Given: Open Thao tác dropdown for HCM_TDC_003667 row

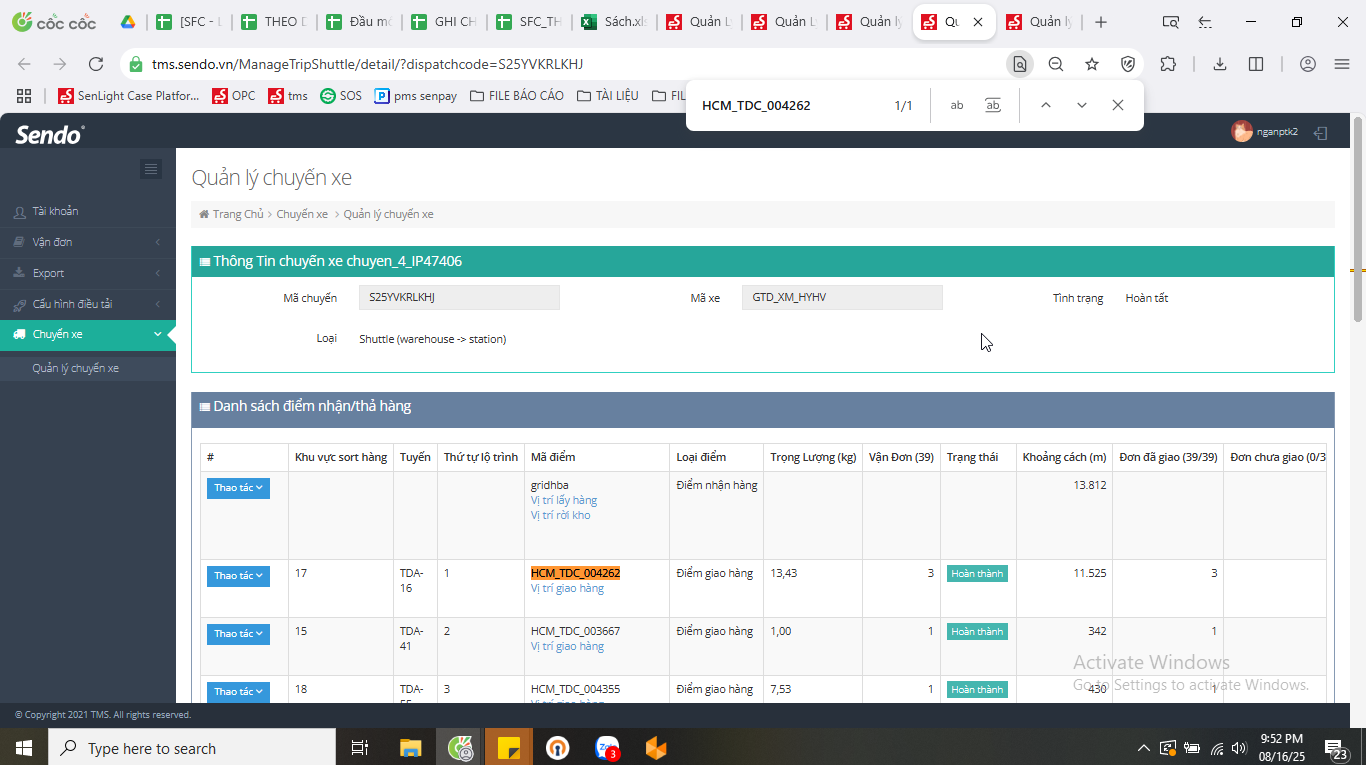Looking at the screenshot, I should (x=238, y=634).
